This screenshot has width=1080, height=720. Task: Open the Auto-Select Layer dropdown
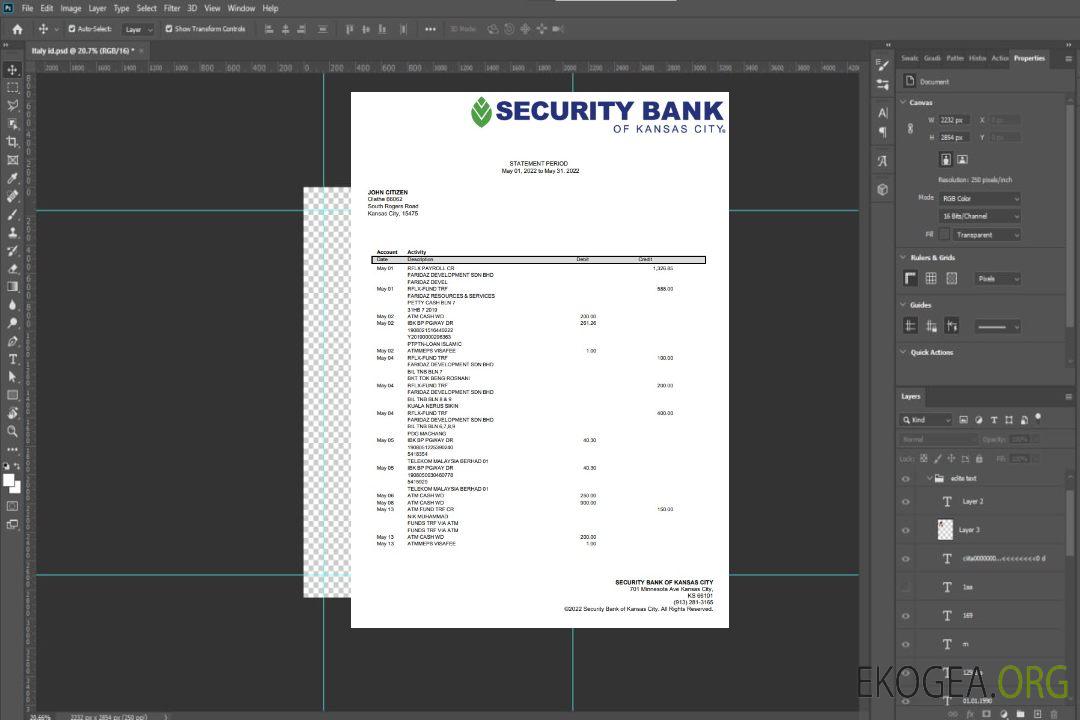[x=138, y=29]
